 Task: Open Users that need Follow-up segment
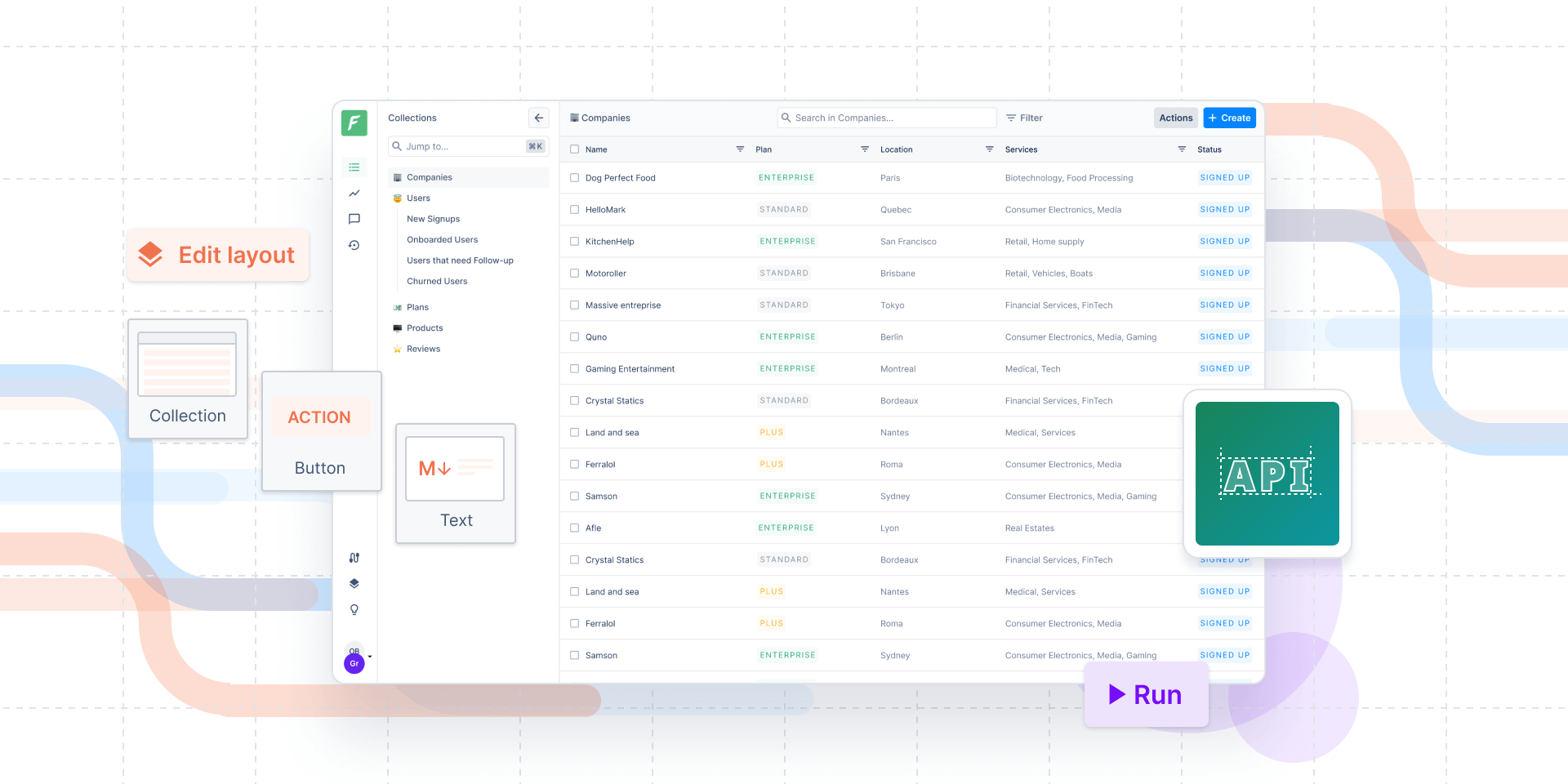tap(460, 261)
